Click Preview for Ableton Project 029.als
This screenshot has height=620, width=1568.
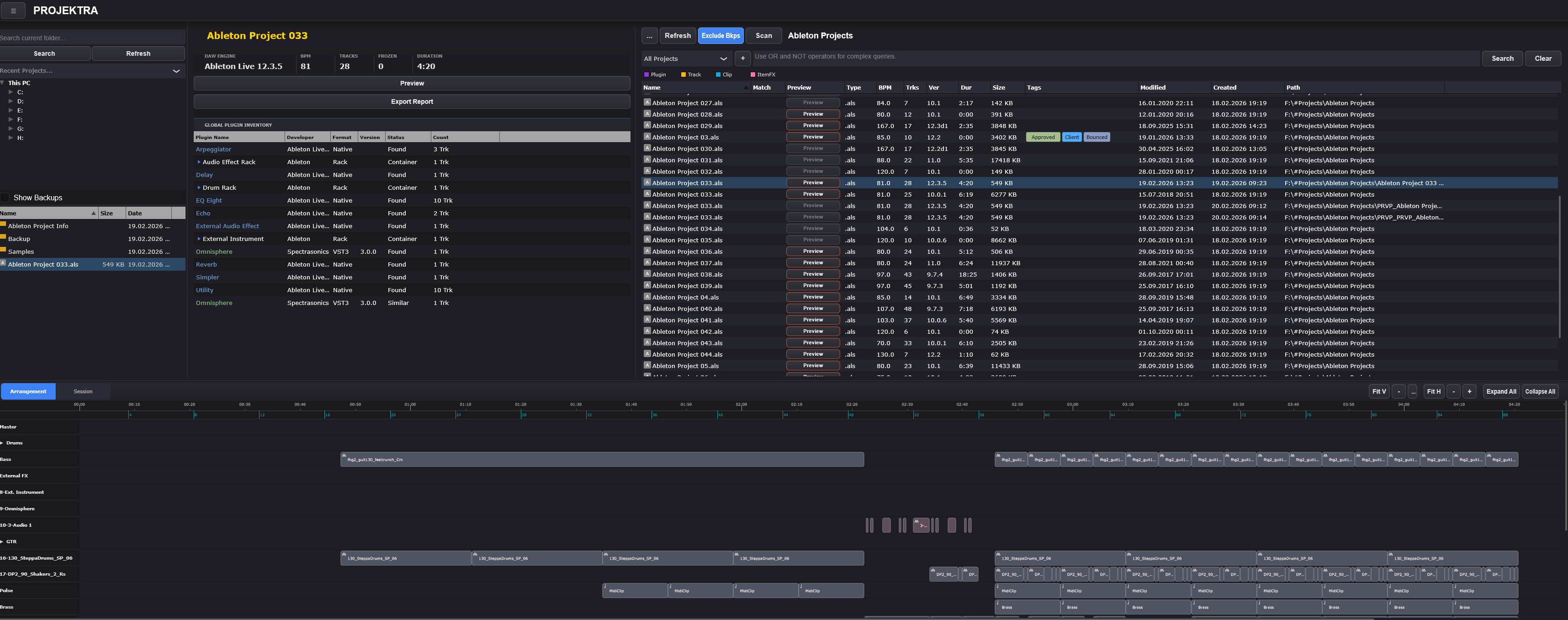(813, 125)
